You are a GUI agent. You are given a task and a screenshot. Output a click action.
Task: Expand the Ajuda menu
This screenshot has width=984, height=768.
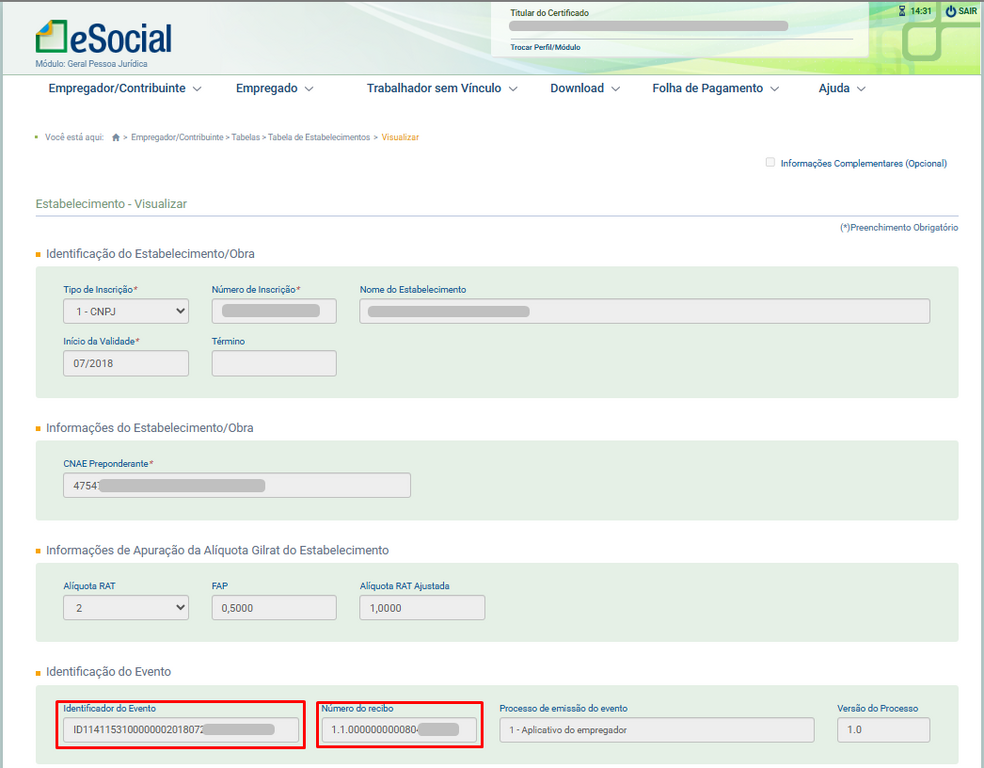(842, 88)
